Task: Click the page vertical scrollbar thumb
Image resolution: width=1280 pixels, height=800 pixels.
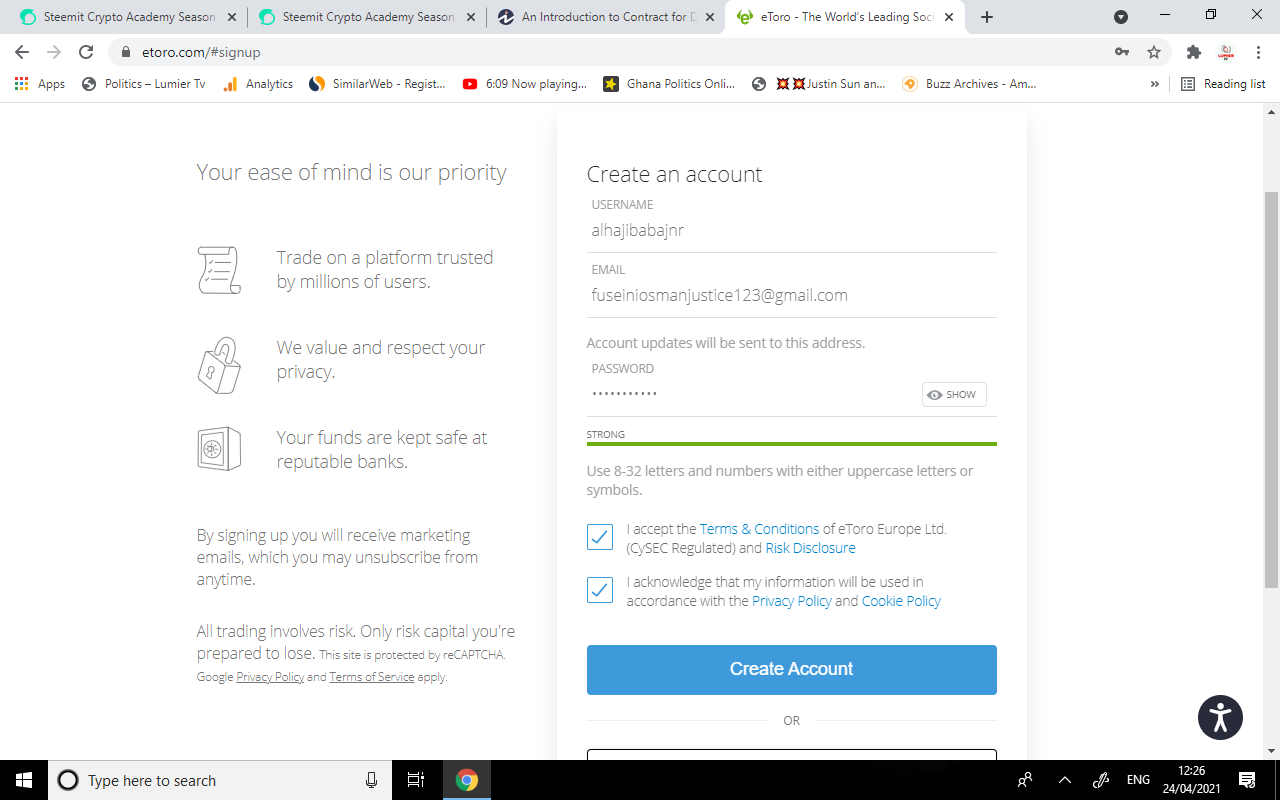Action: (1271, 388)
